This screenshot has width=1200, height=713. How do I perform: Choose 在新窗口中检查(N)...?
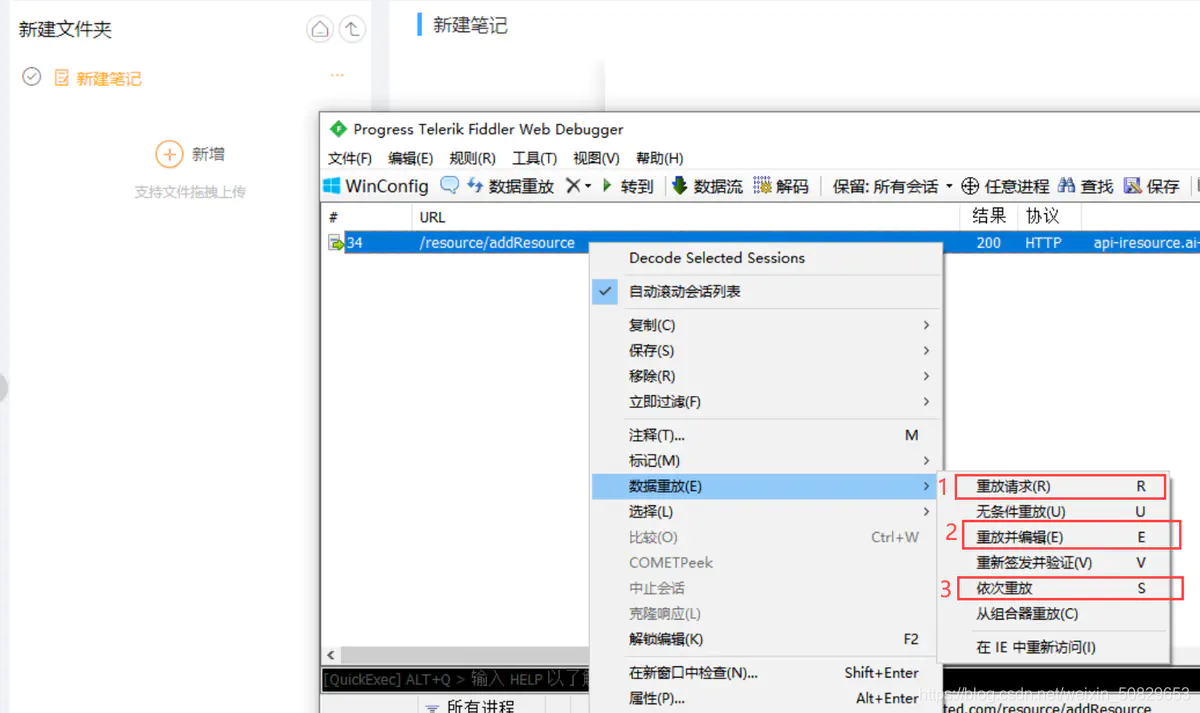tap(767, 673)
